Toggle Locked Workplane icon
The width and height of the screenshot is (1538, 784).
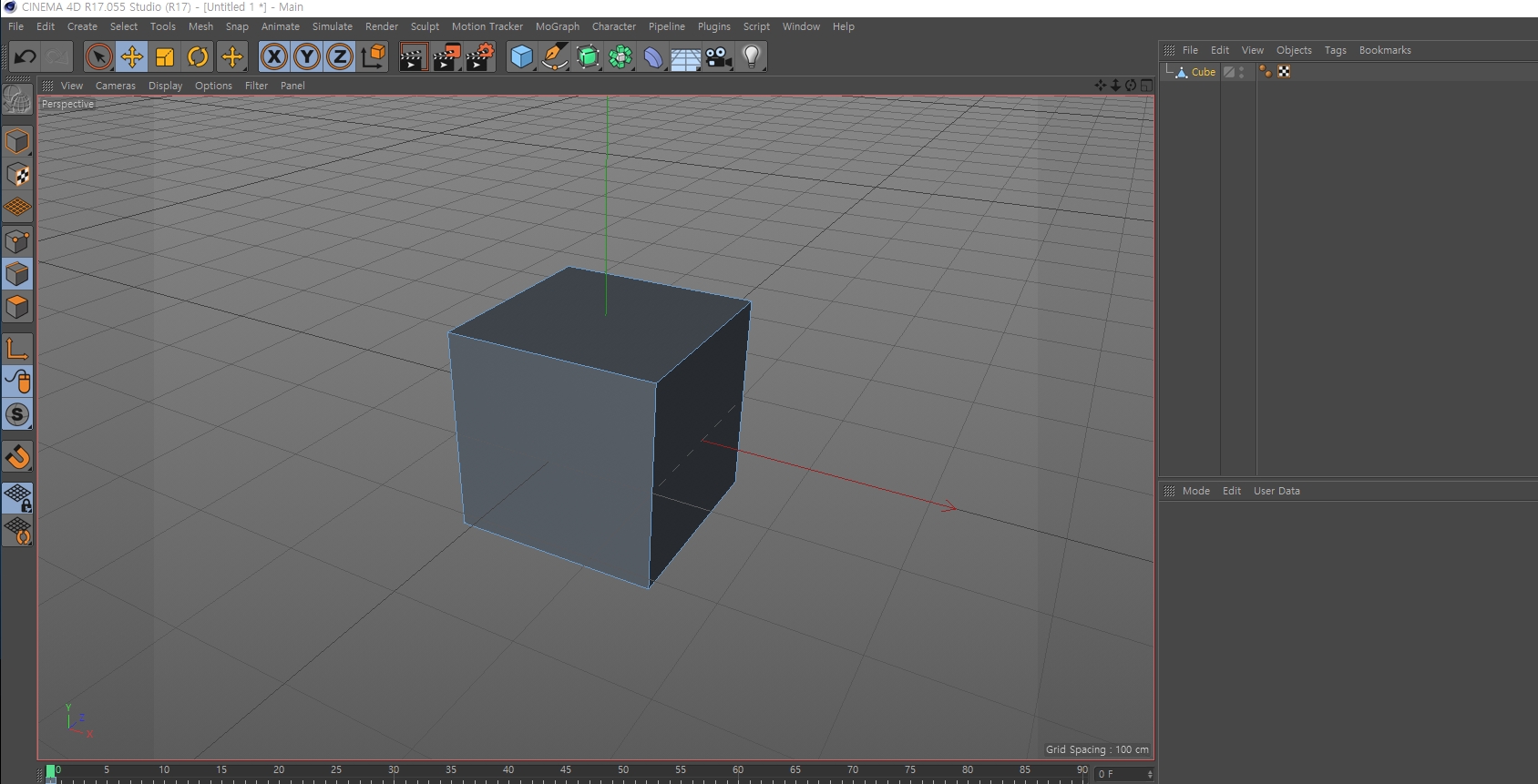(x=17, y=497)
